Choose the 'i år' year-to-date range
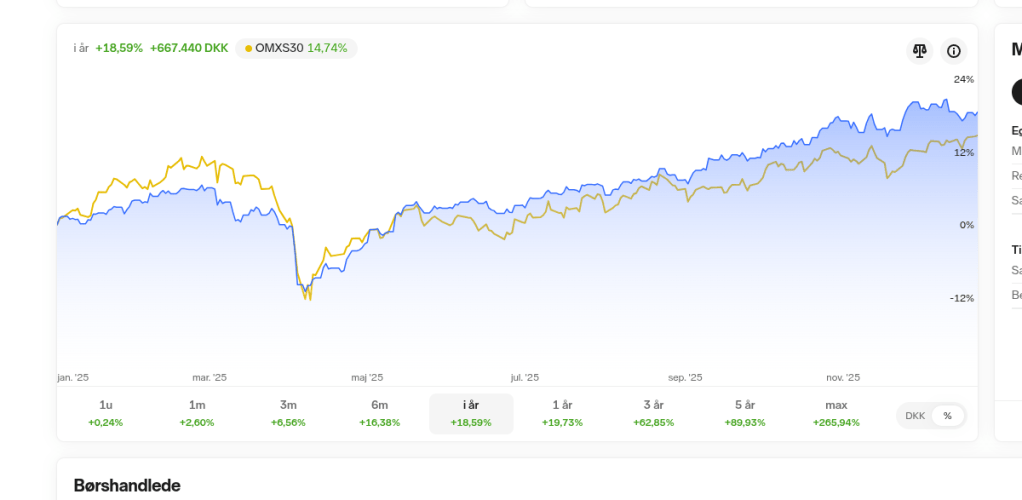 pyautogui.click(x=471, y=413)
